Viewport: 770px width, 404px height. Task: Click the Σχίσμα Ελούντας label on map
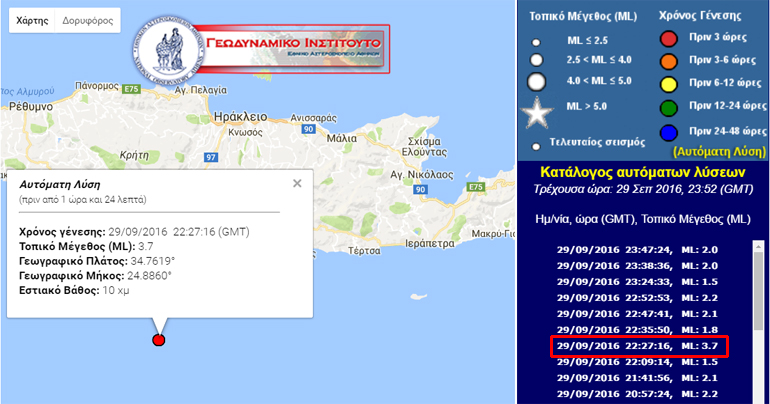pos(424,147)
